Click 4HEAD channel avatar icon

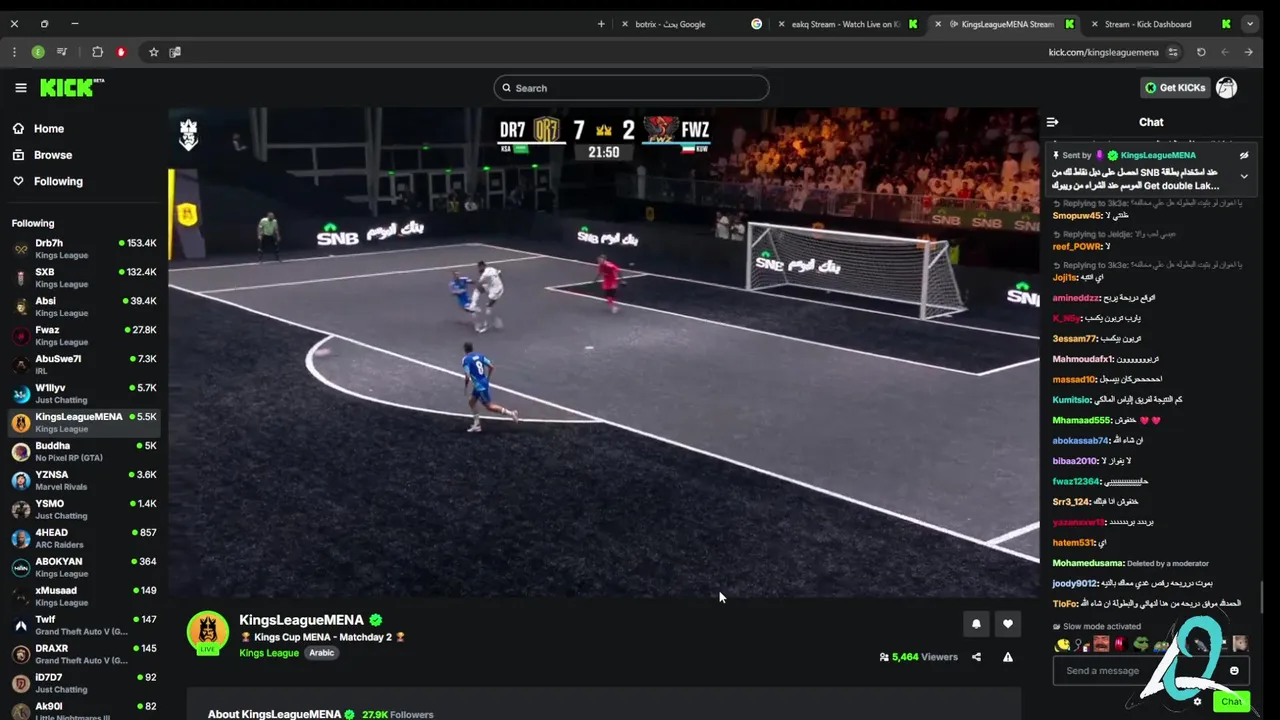[x=21, y=539]
